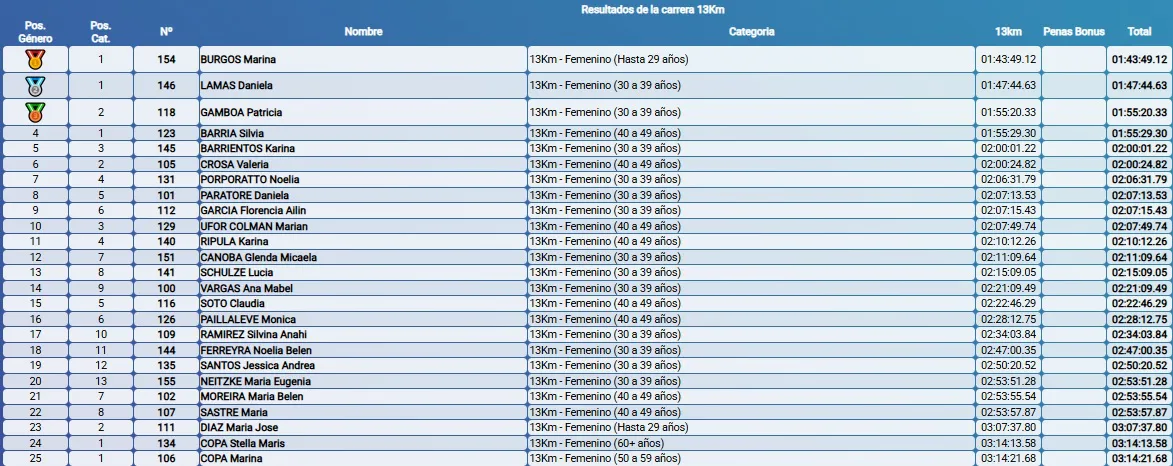Click the Resultados de la carrera 13Km title
The height and width of the screenshot is (466, 1173).
tap(652, 9)
